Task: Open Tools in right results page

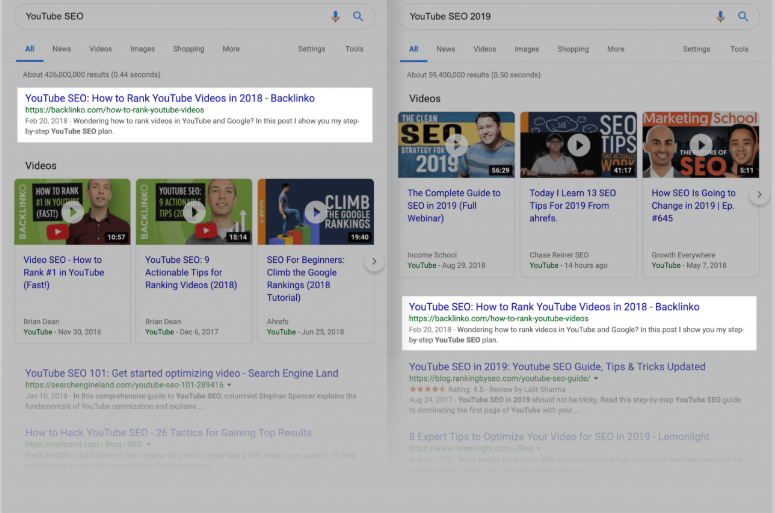Action: click(739, 49)
